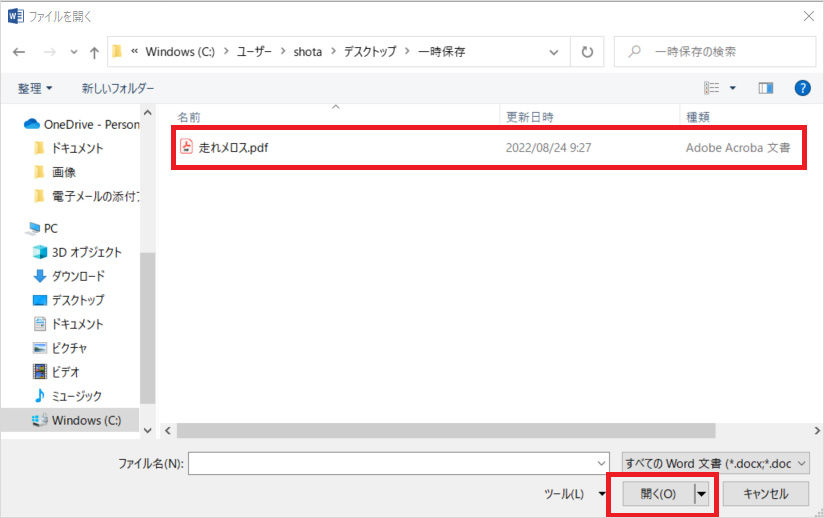Go up one folder level
The height and width of the screenshot is (518, 824).
pos(94,52)
